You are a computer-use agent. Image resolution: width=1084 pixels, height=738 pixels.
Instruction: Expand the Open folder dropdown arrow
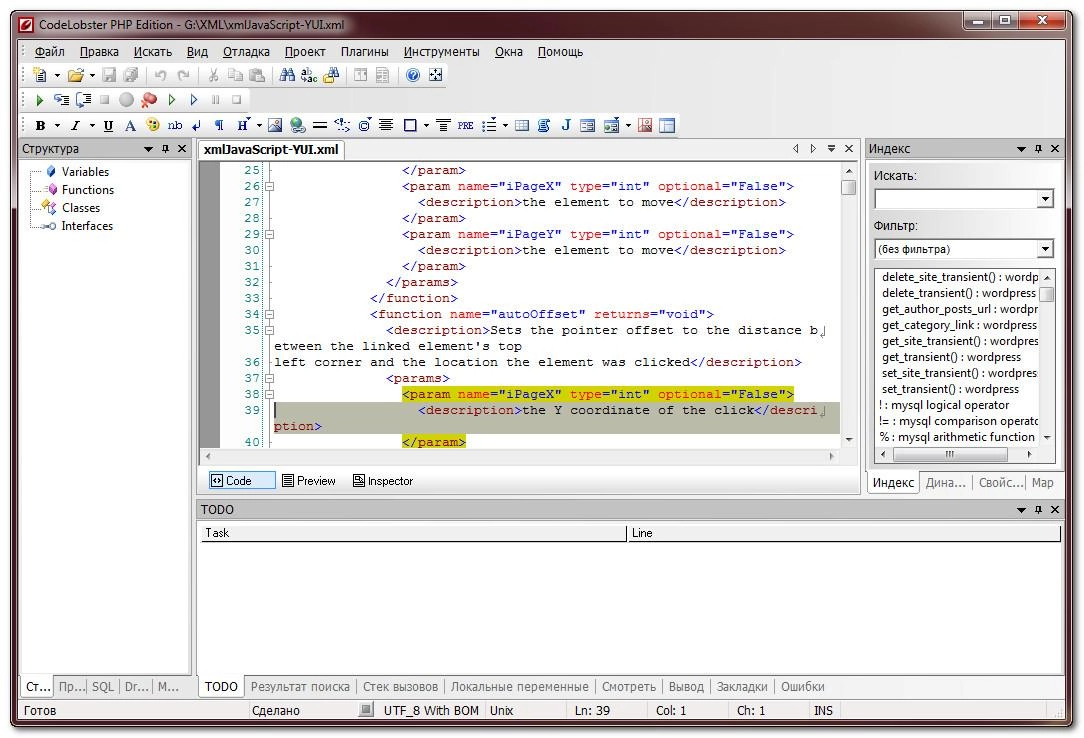pos(92,75)
